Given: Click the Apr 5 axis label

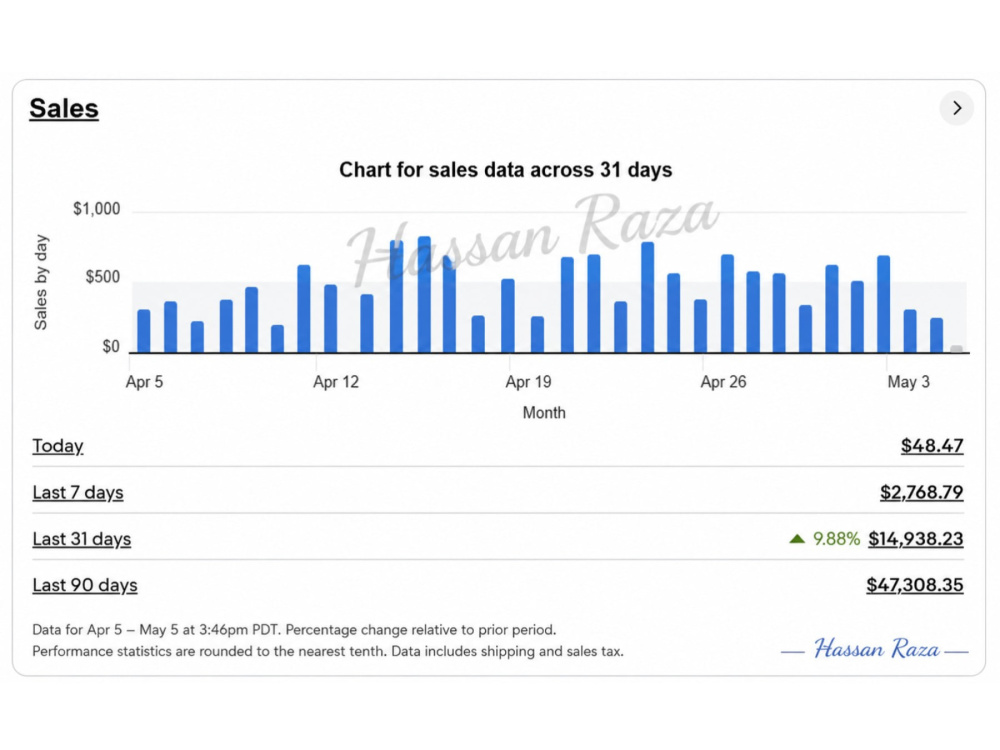Looking at the screenshot, I should click(144, 382).
